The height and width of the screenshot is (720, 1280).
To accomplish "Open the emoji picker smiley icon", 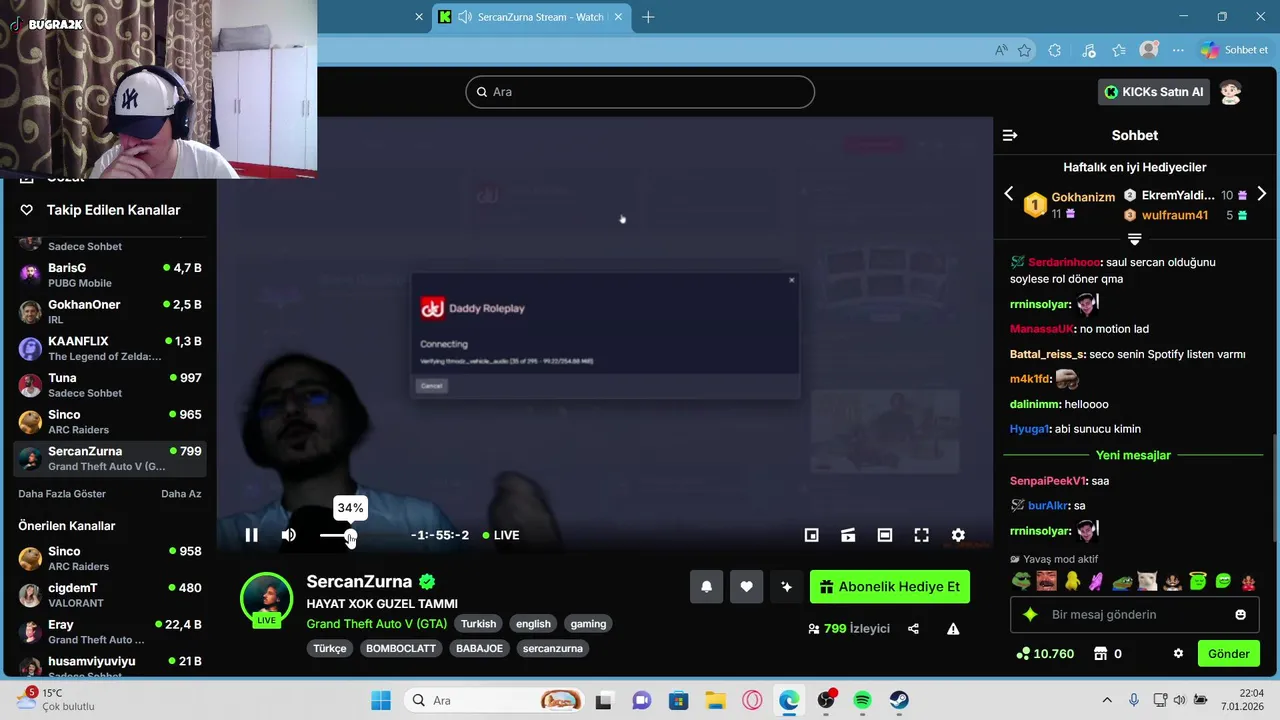I will (x=1241, y=615).
